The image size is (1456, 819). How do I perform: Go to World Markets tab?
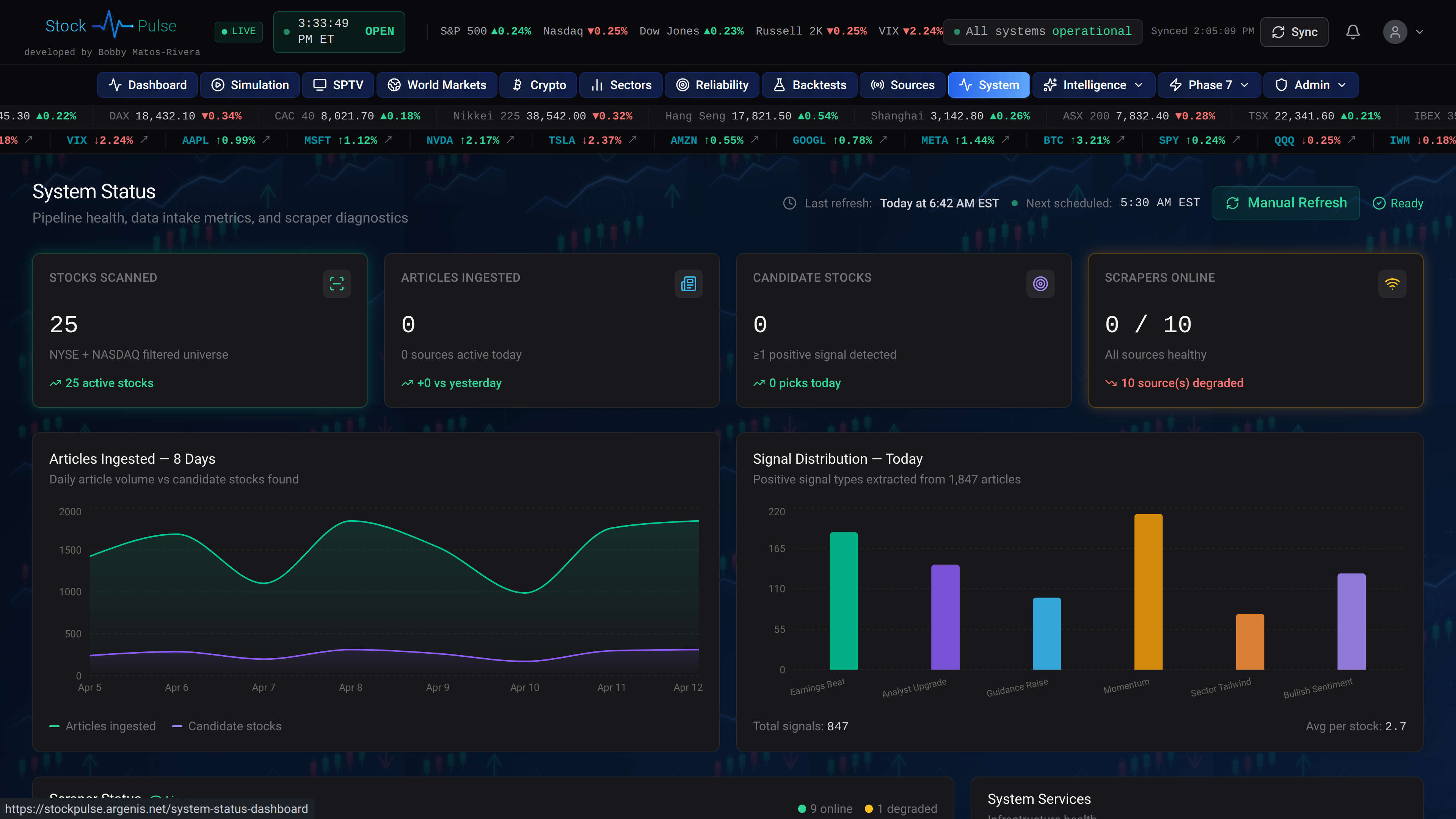tap(437, 85)
